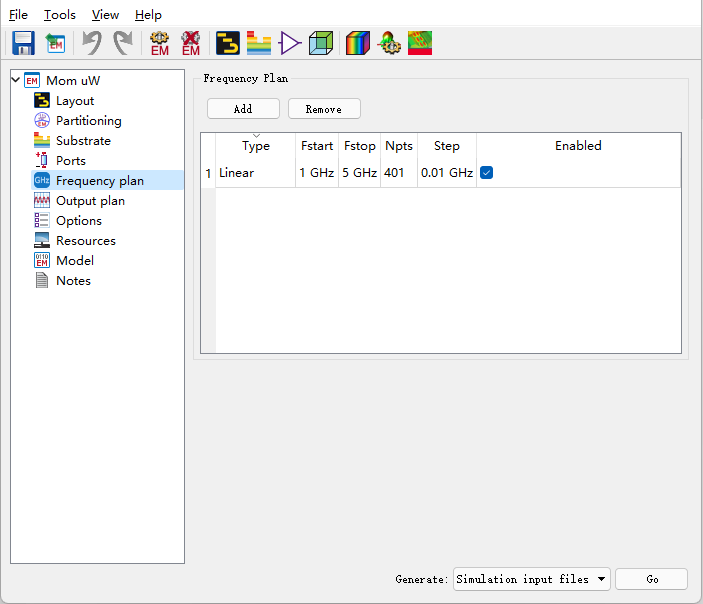Collapse the Mom uW tree node
703x604 pixels.
[16, 80]
